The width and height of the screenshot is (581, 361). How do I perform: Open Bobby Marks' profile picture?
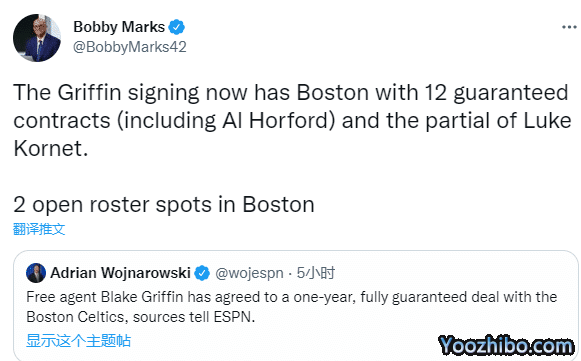point(37,38)
